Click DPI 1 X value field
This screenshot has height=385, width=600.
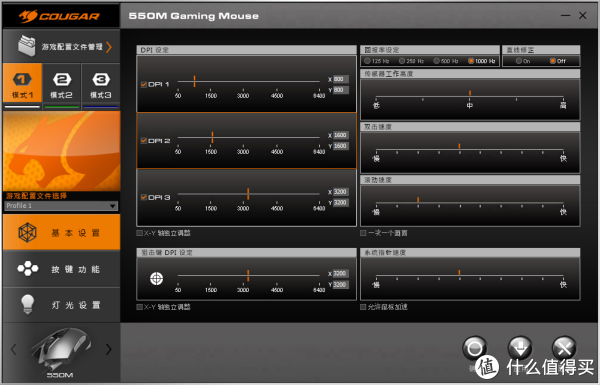(x=341, y=79)
